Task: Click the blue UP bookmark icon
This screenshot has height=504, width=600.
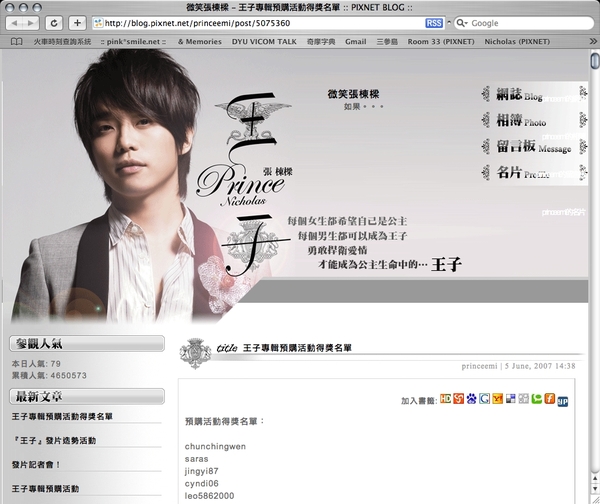Action: tap(562, 401)
